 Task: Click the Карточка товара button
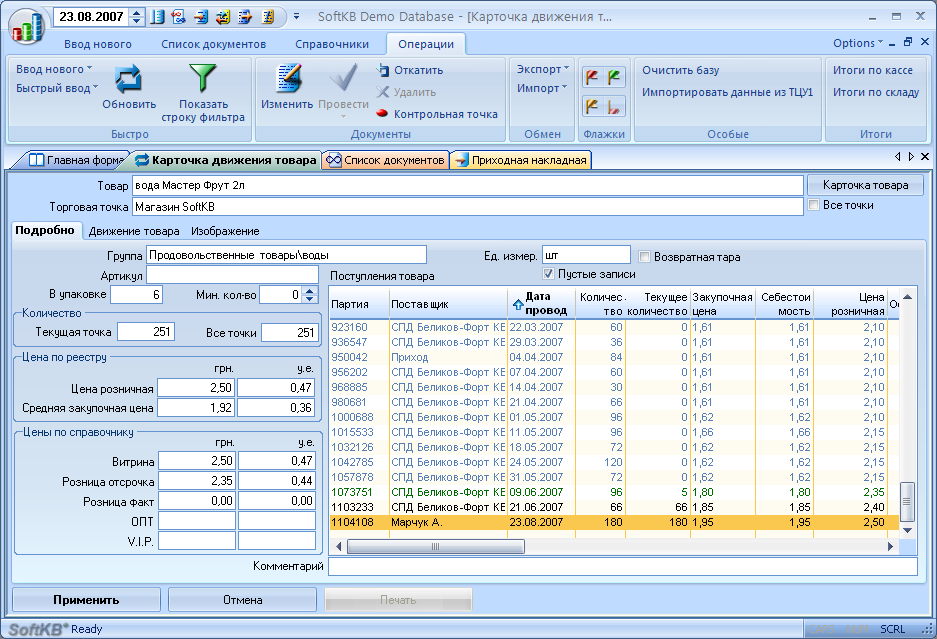(865, 185)
